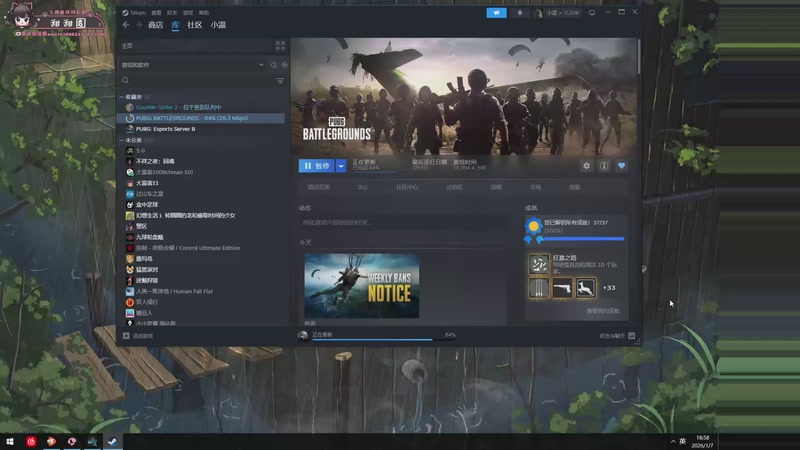The width and height of the screenshot is (800, 450).
Task: Go forward with the right arrow
Action: click(x=138, y=24)
